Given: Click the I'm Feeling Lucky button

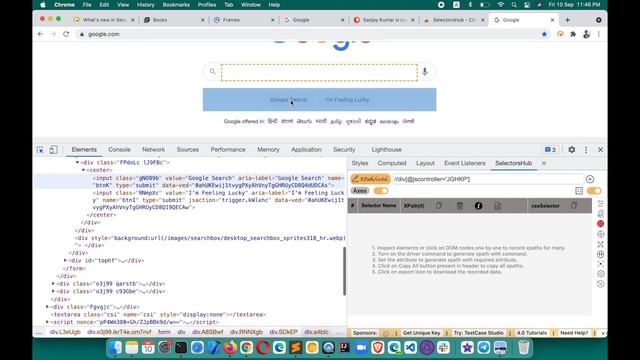Looking at the screenshot, I should [347, 100].
